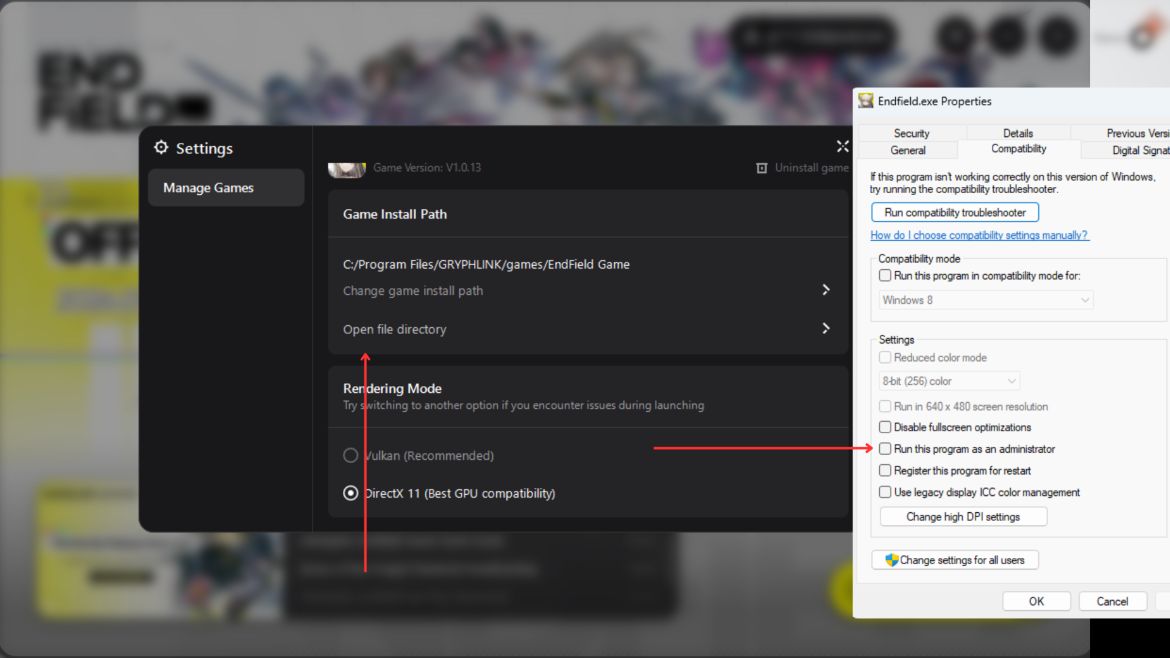Select DirectX 11 rendering mode option
This screenshot has width=1170, height=658.
[351, 493]
